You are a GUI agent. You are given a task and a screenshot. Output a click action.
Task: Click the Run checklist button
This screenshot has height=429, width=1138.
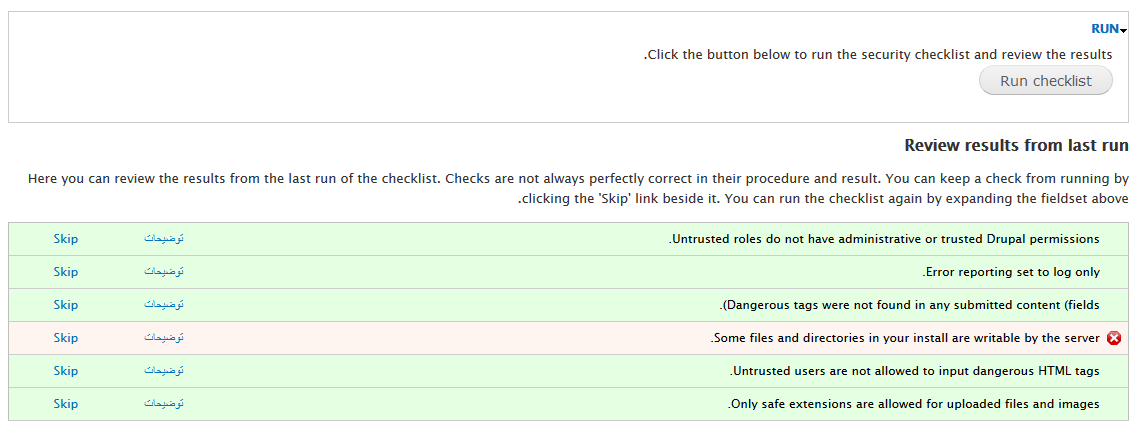[1045, 81]
